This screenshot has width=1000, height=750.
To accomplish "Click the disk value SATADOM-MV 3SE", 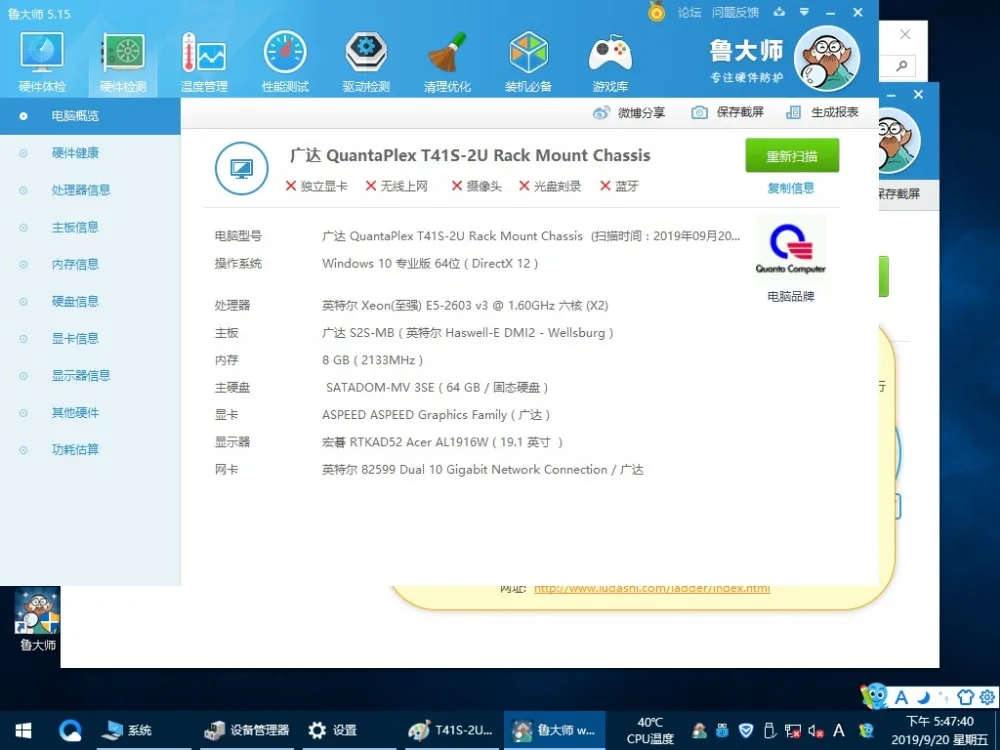I will tap(437, 388).
